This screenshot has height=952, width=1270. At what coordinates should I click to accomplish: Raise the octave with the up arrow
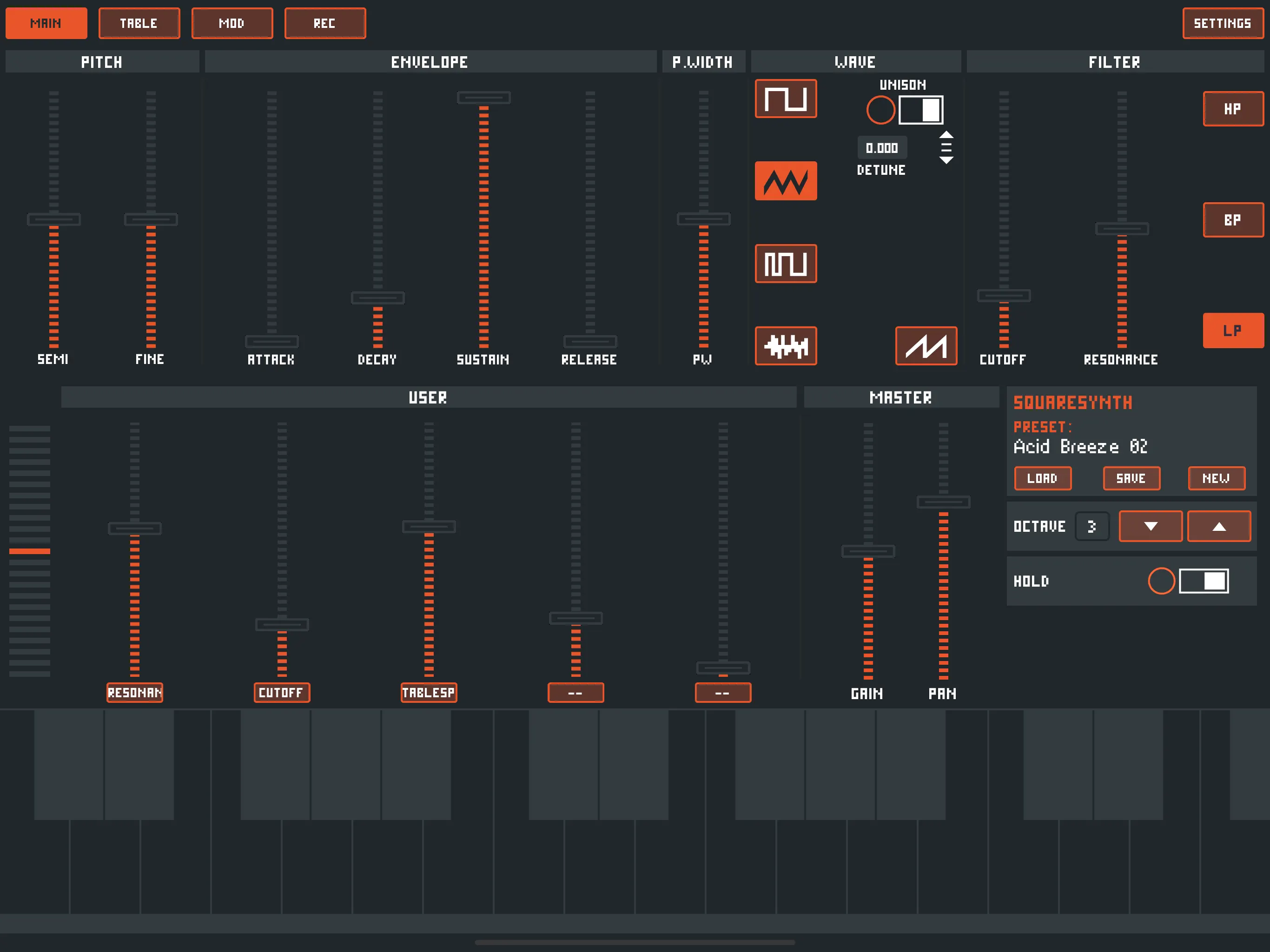pyautogui.click(x=1218, y=526)
